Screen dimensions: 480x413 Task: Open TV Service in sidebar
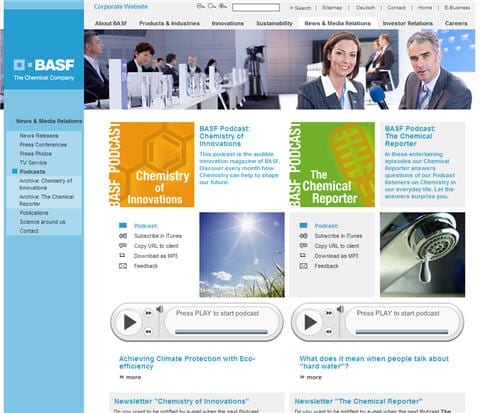[33, 163]
